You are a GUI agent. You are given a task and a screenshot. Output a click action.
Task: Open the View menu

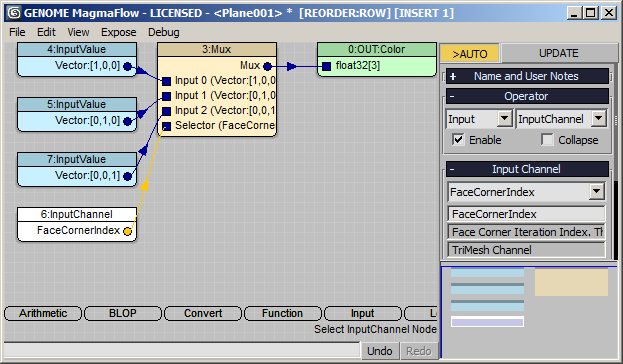tap(78, 32)
